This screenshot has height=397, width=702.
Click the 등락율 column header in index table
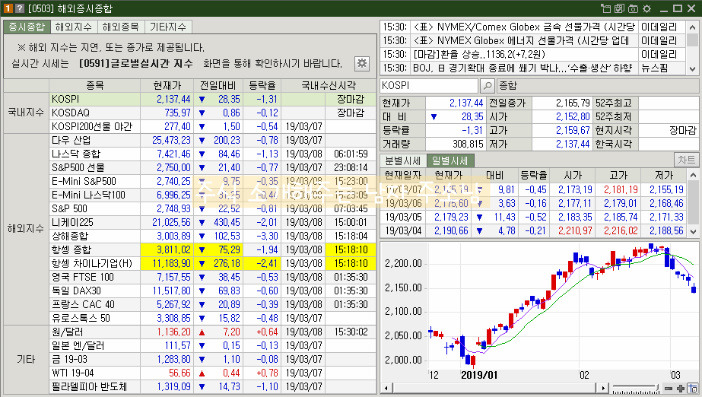[x=262, y=85]
